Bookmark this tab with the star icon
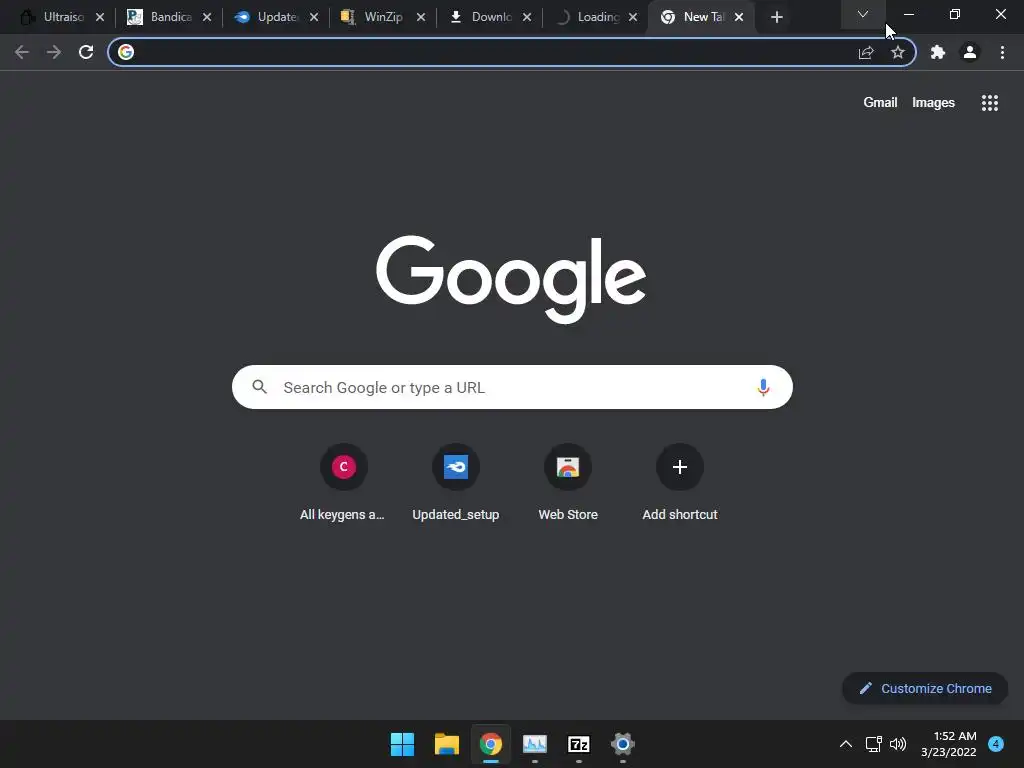 [898, 52]
